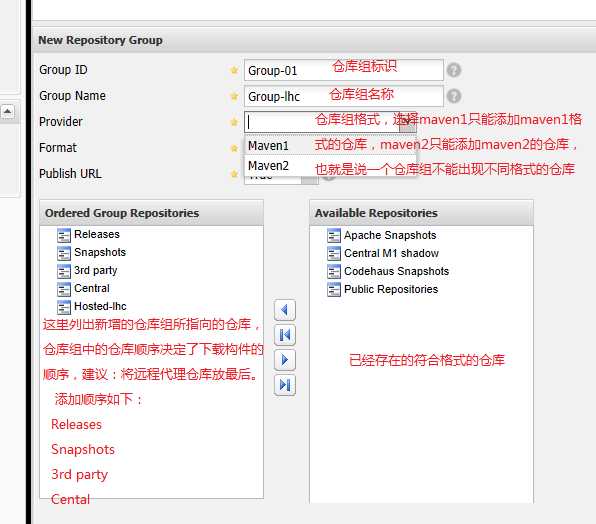
Task: Click the move all left button
Action: tap(285, 335)
